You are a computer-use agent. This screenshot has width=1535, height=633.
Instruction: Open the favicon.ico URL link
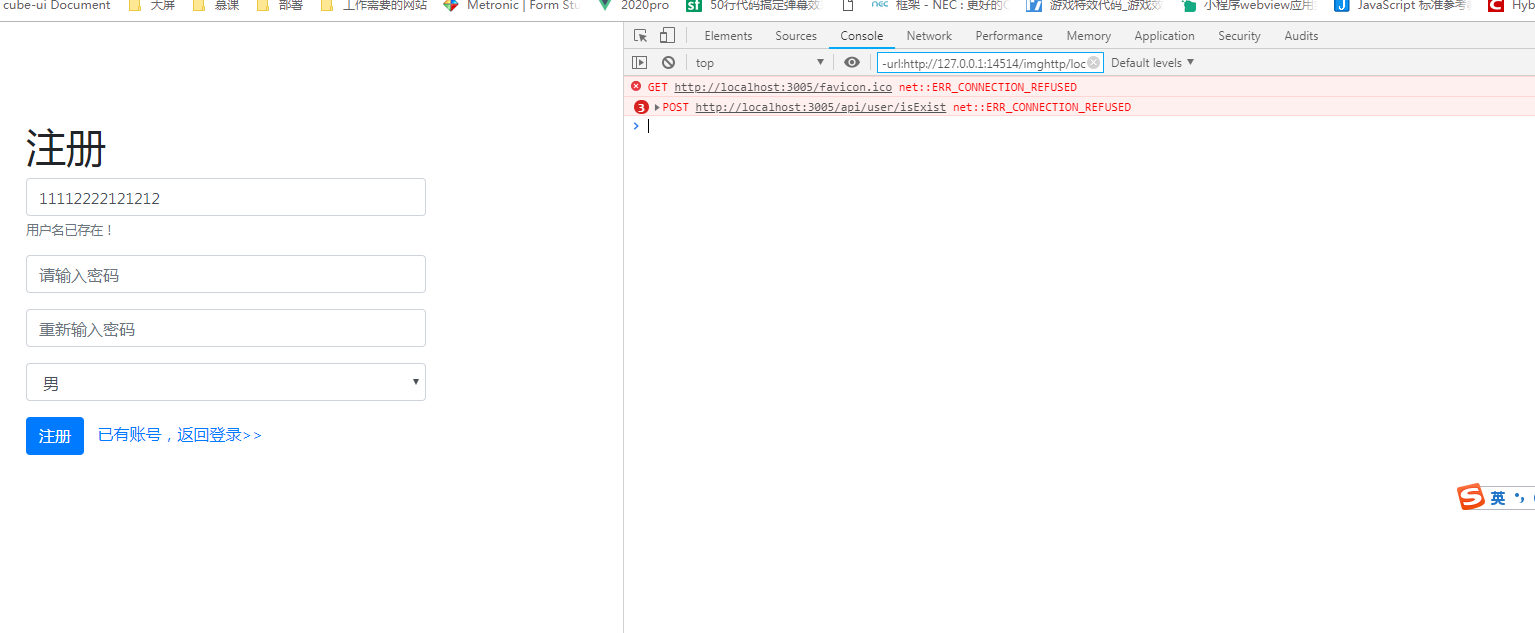[783, 87]
